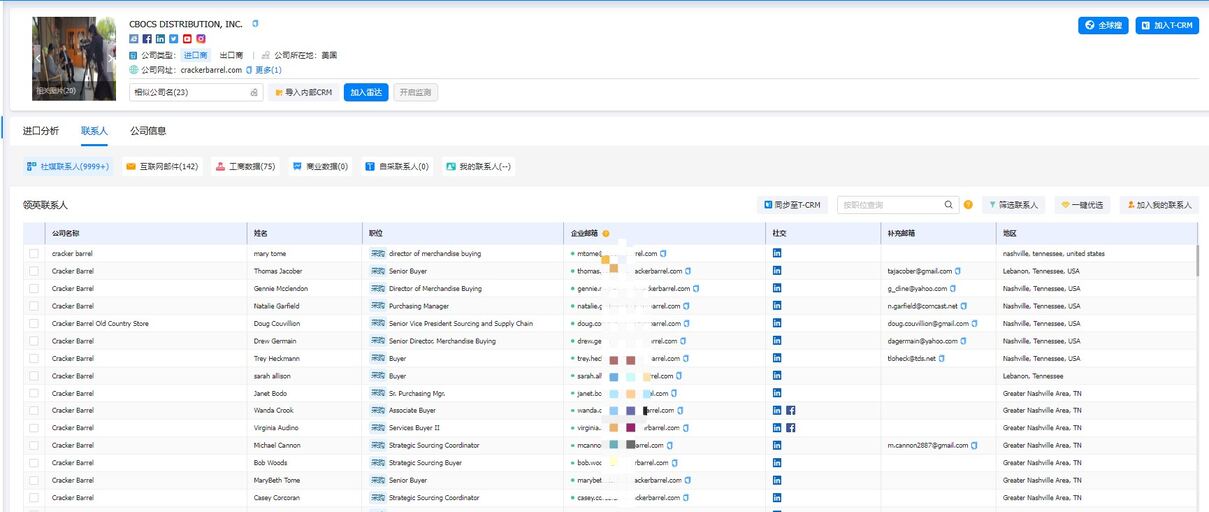
Task: Select the 进口商 company type tag
Action: [x=195, y=55]
